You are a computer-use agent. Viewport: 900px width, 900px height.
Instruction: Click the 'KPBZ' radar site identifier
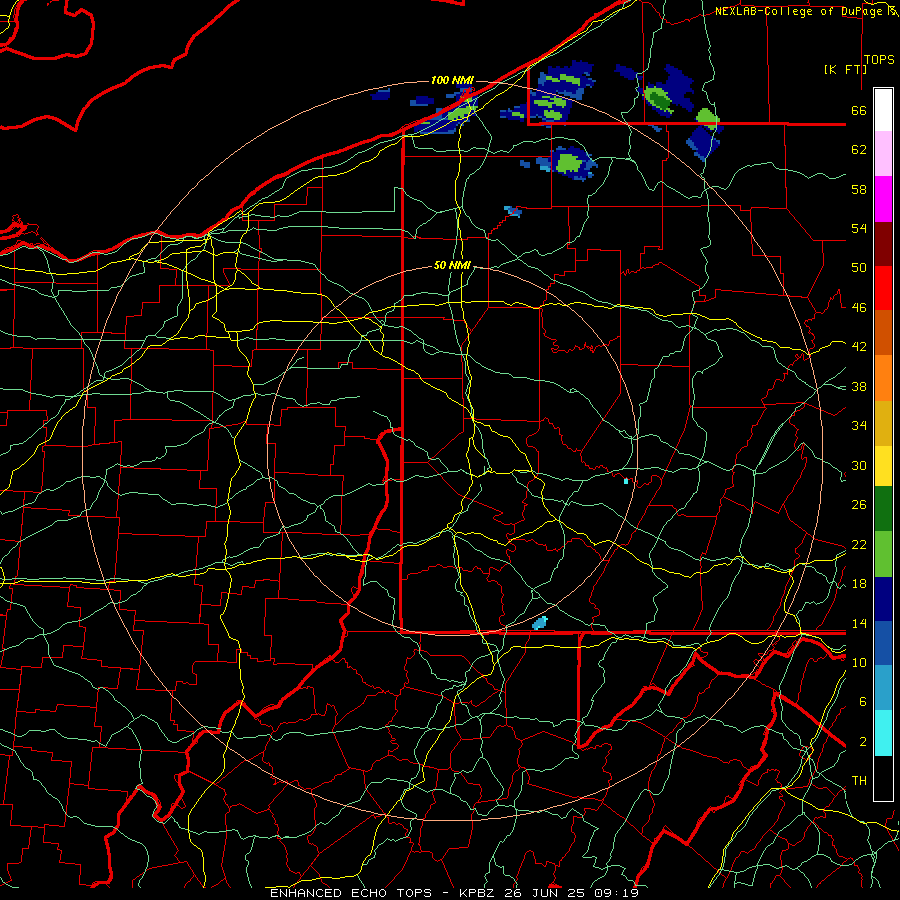point(478,893)
